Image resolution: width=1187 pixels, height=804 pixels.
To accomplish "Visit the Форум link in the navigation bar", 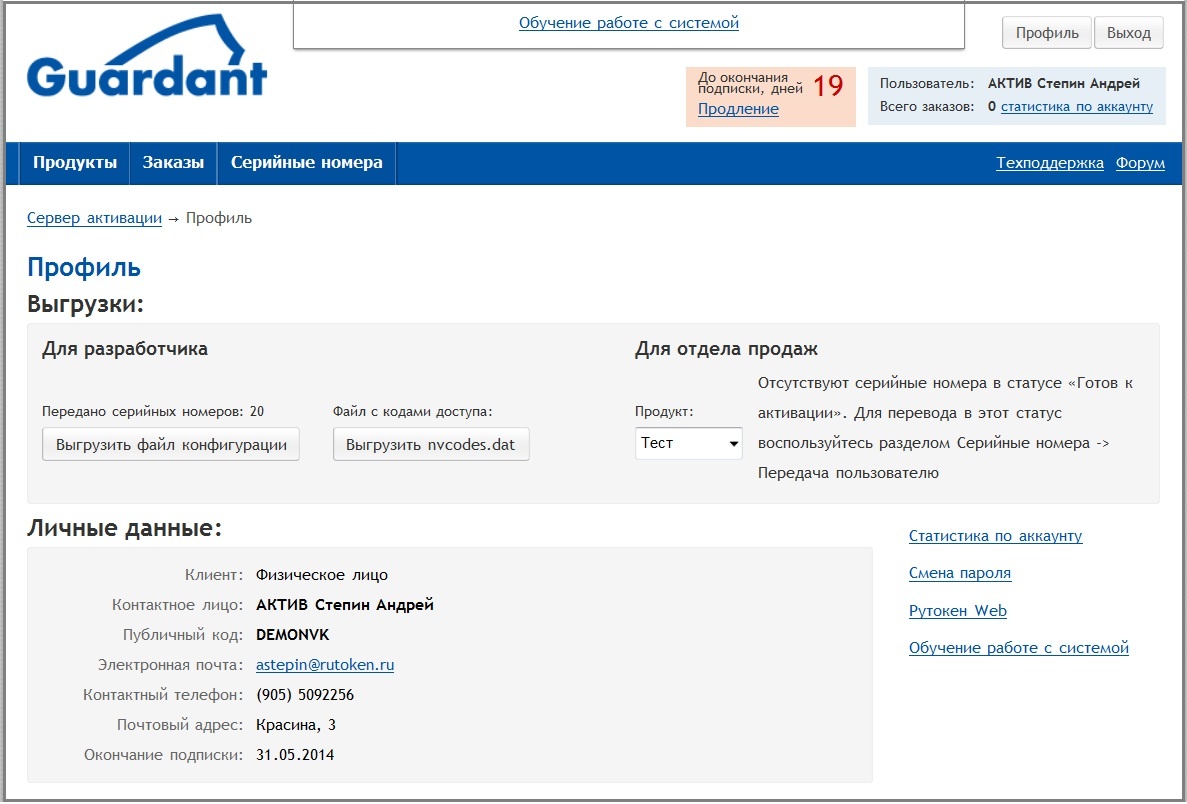I will pos(1140,163).
